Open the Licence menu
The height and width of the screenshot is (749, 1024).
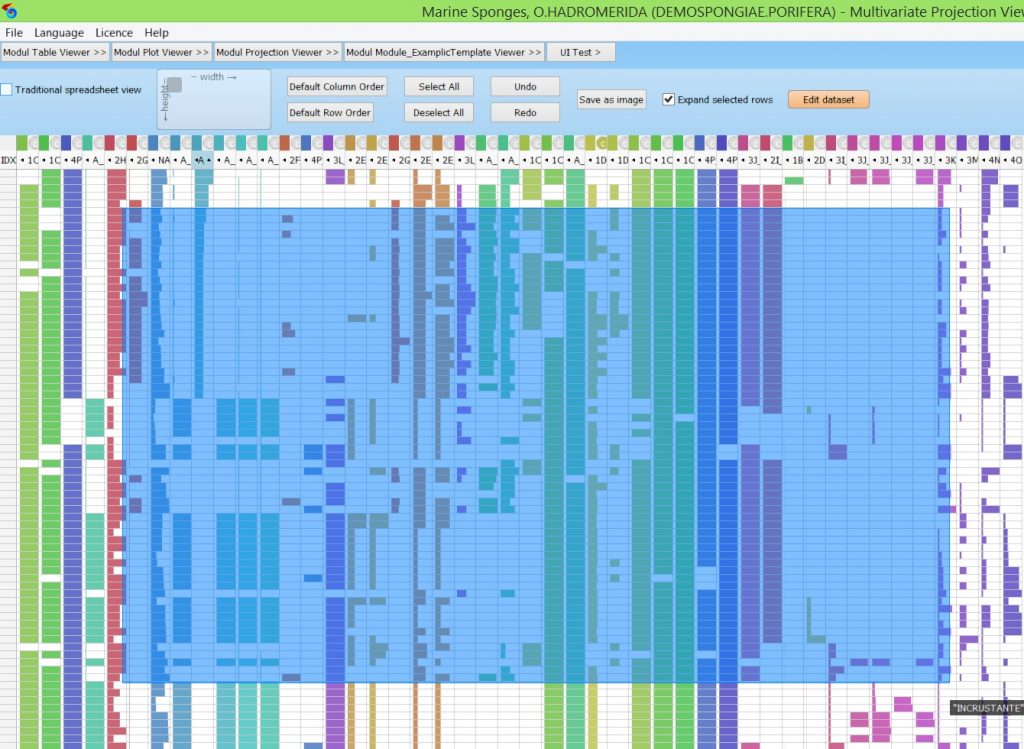(x=114, y=33)
